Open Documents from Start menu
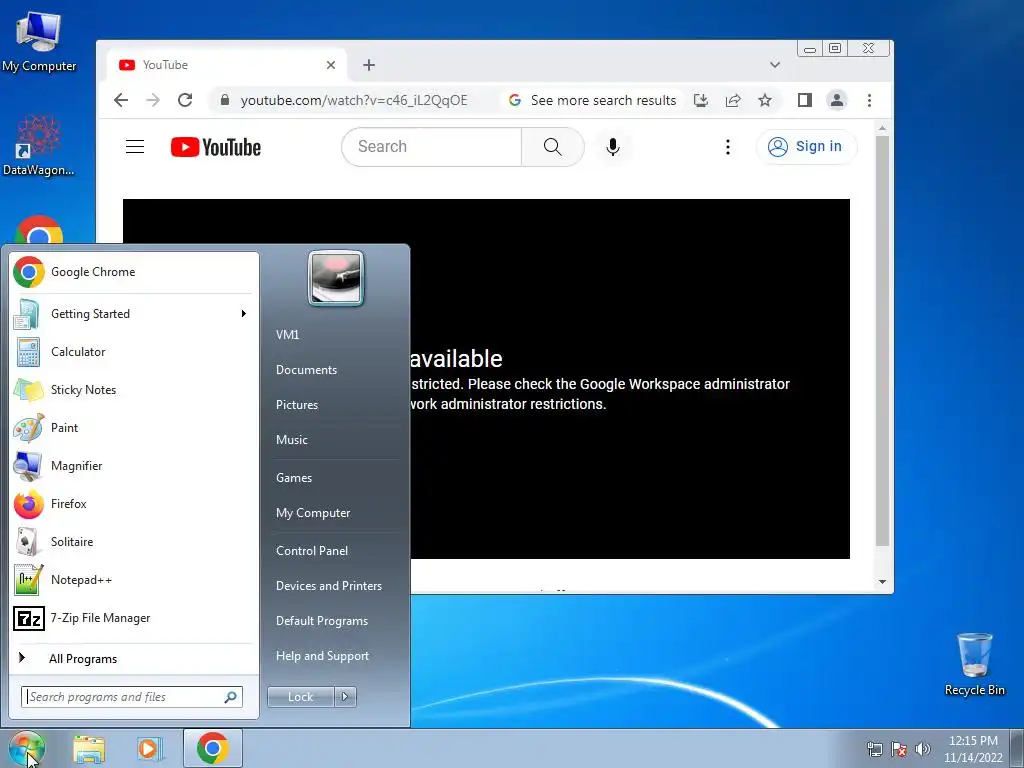 pyautogui.click(x=306, y=370)
